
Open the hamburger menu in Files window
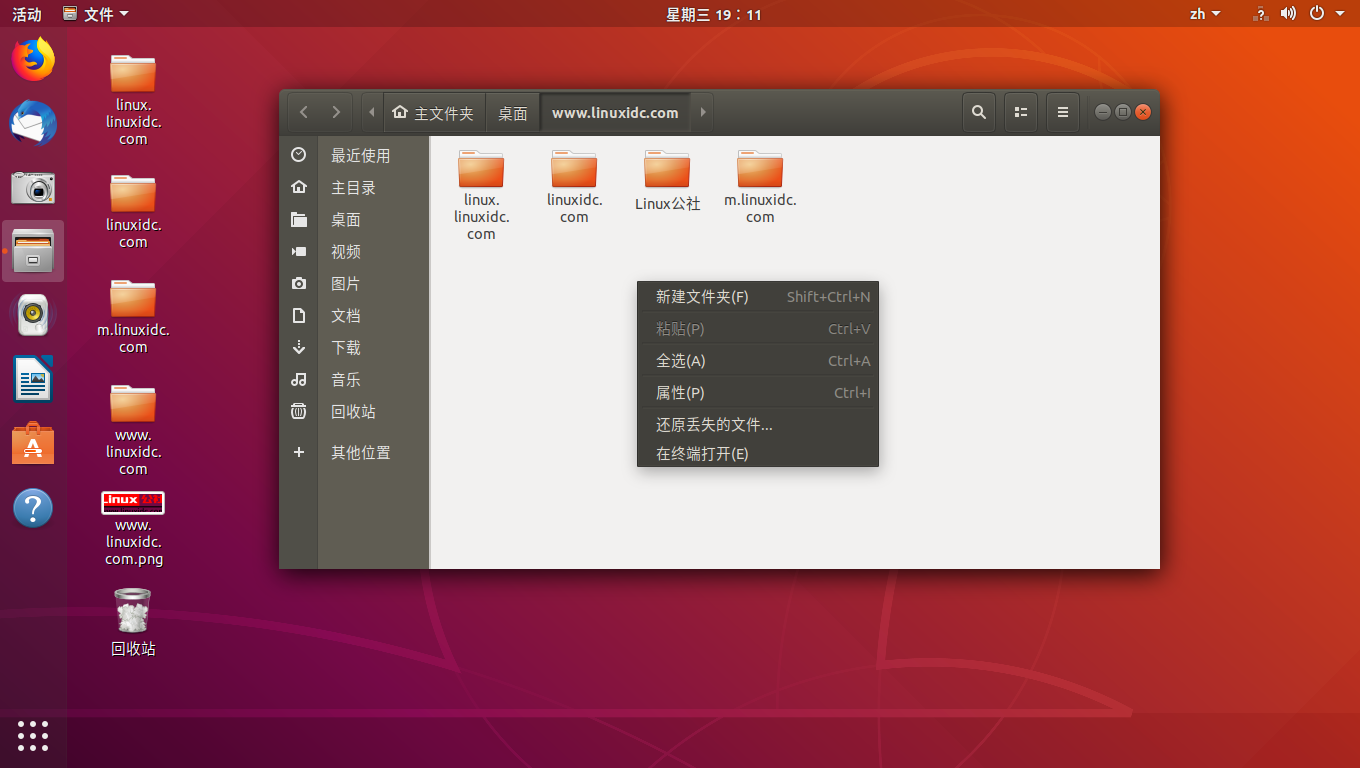tap(1063, 112)
